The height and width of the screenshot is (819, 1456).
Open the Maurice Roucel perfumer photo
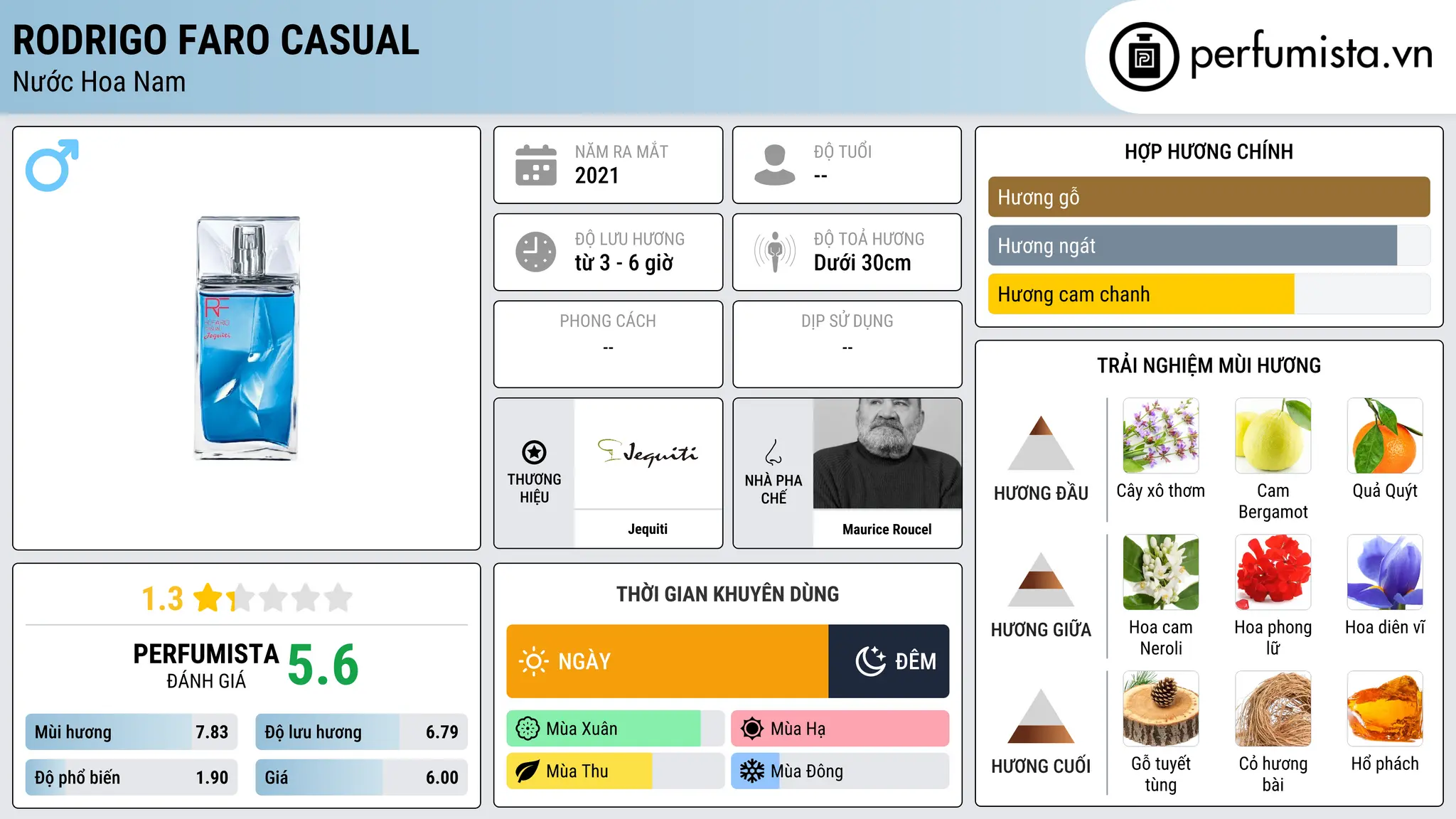click(887, 454)
